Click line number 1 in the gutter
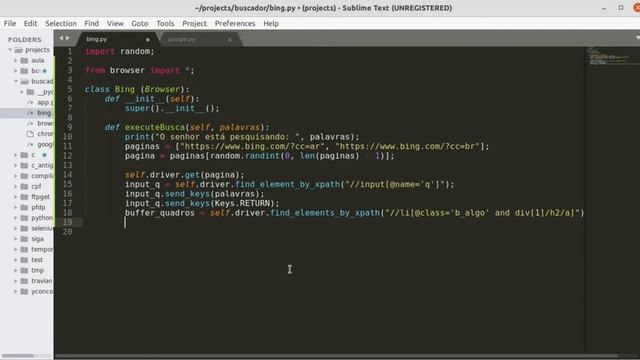Screen dimensions: 640x360 pos(70,51)
